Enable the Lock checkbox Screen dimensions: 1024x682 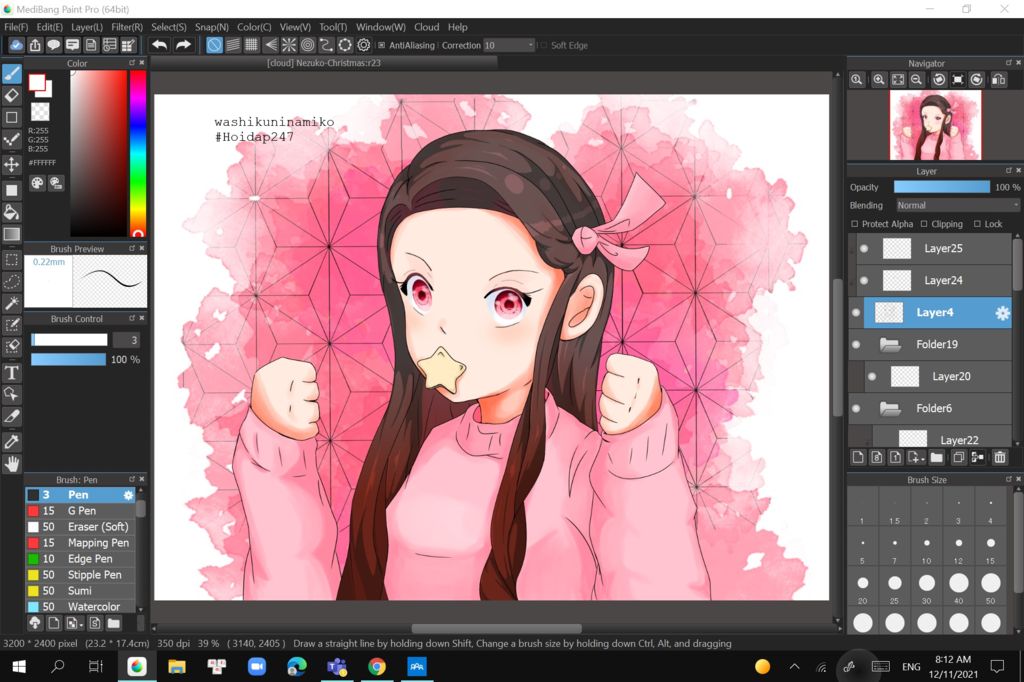point(978,223)
